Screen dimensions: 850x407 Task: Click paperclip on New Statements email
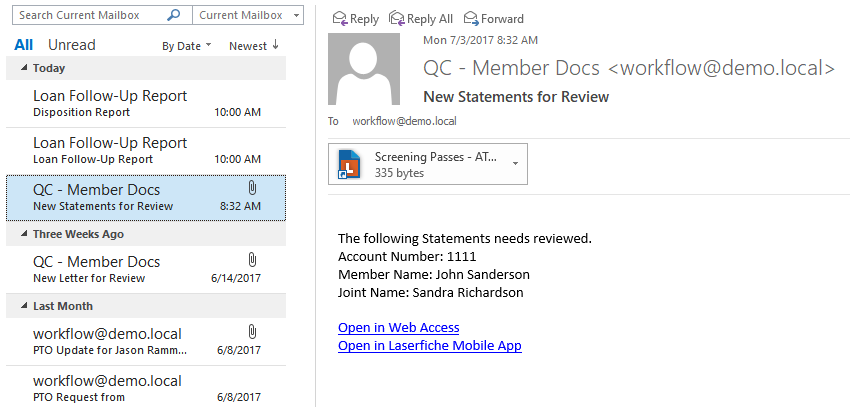point(252,188)
